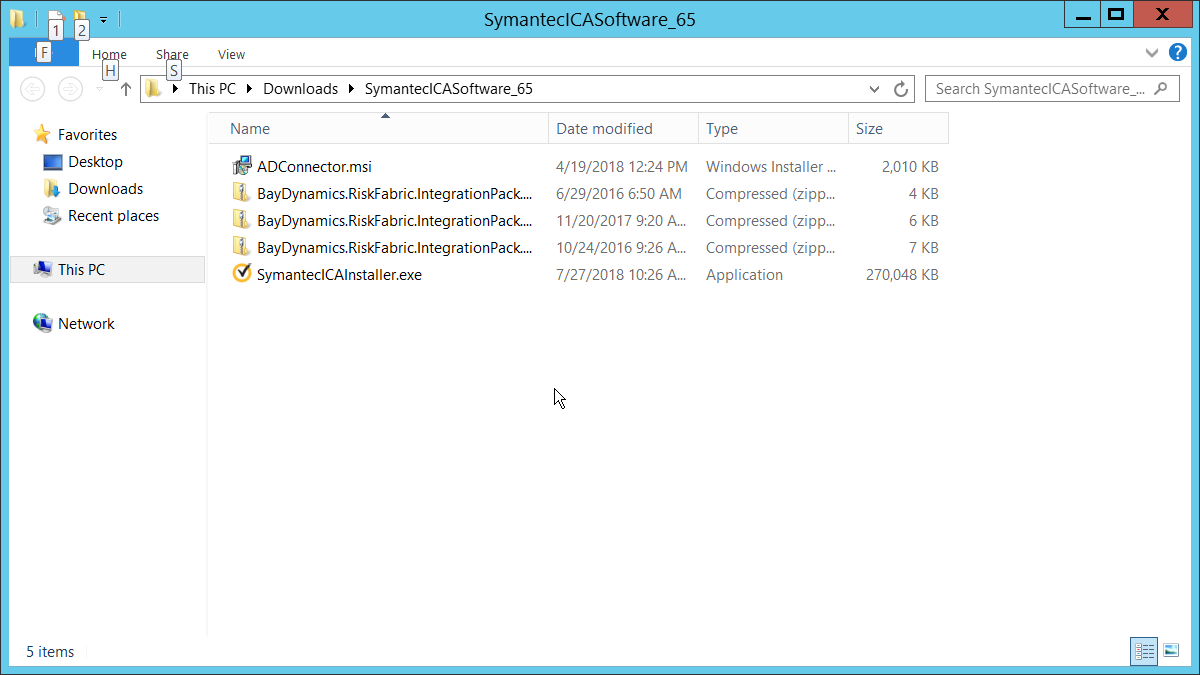Click the search magnifier icon
The width and height of the screenshot is (1200, 675).
tap(1160, 89)
